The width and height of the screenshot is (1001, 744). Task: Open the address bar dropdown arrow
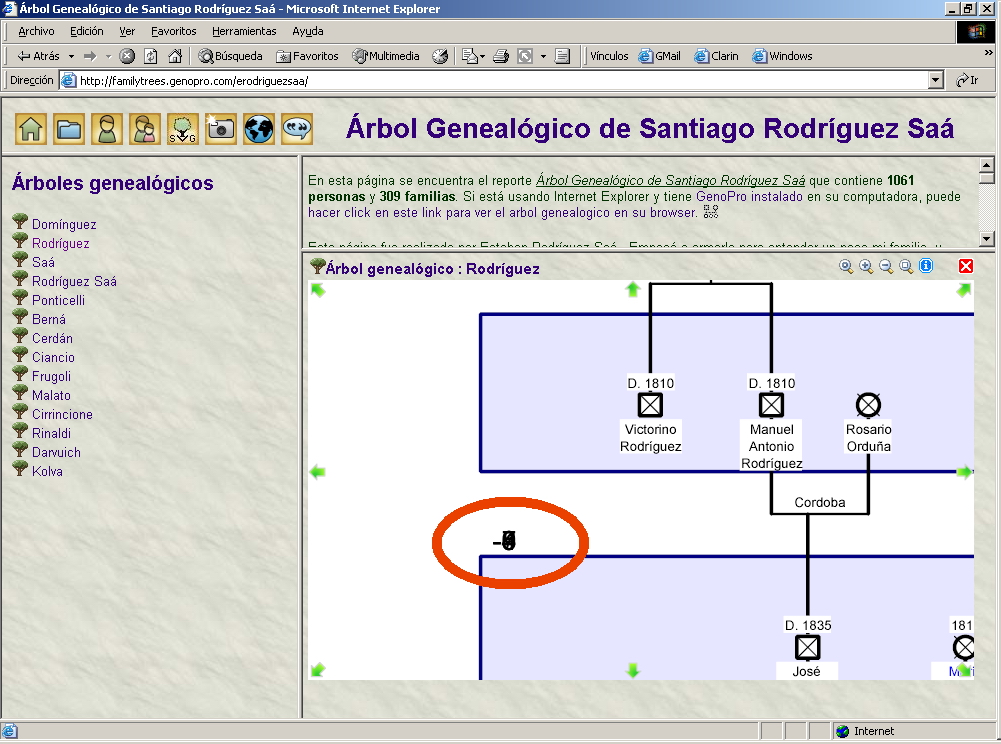tap(935, 80)
